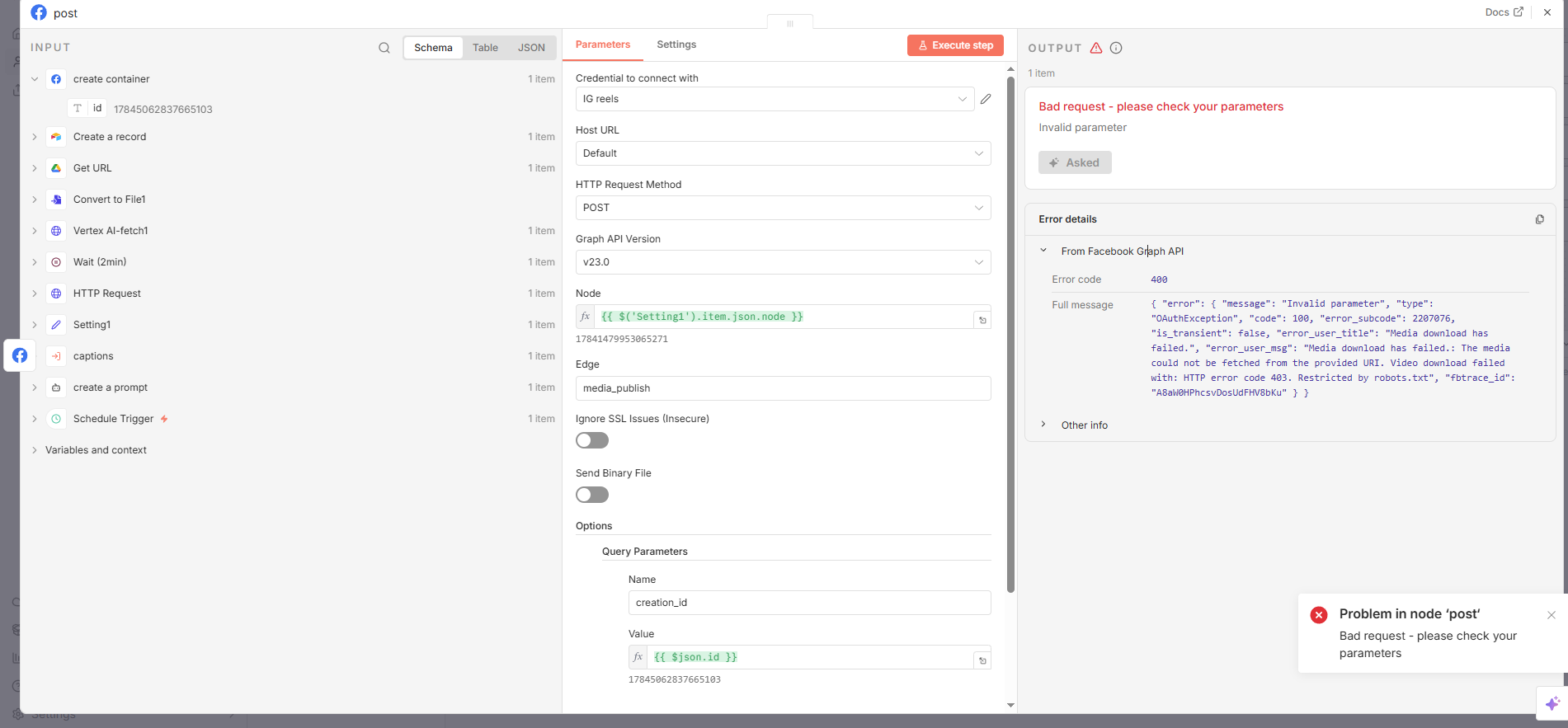Expand the Other info section
This screenshot has width=1568, height=728.
click(1043, 425)
